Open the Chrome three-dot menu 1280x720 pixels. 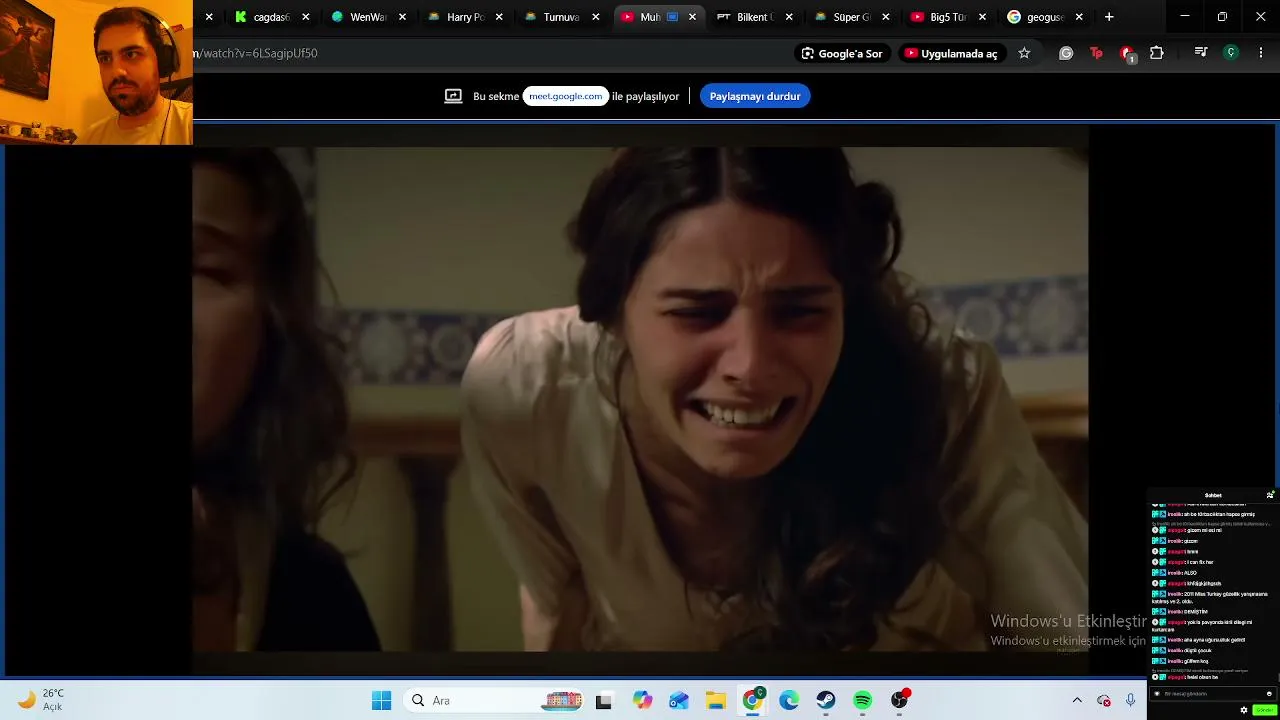point(1261,53)
